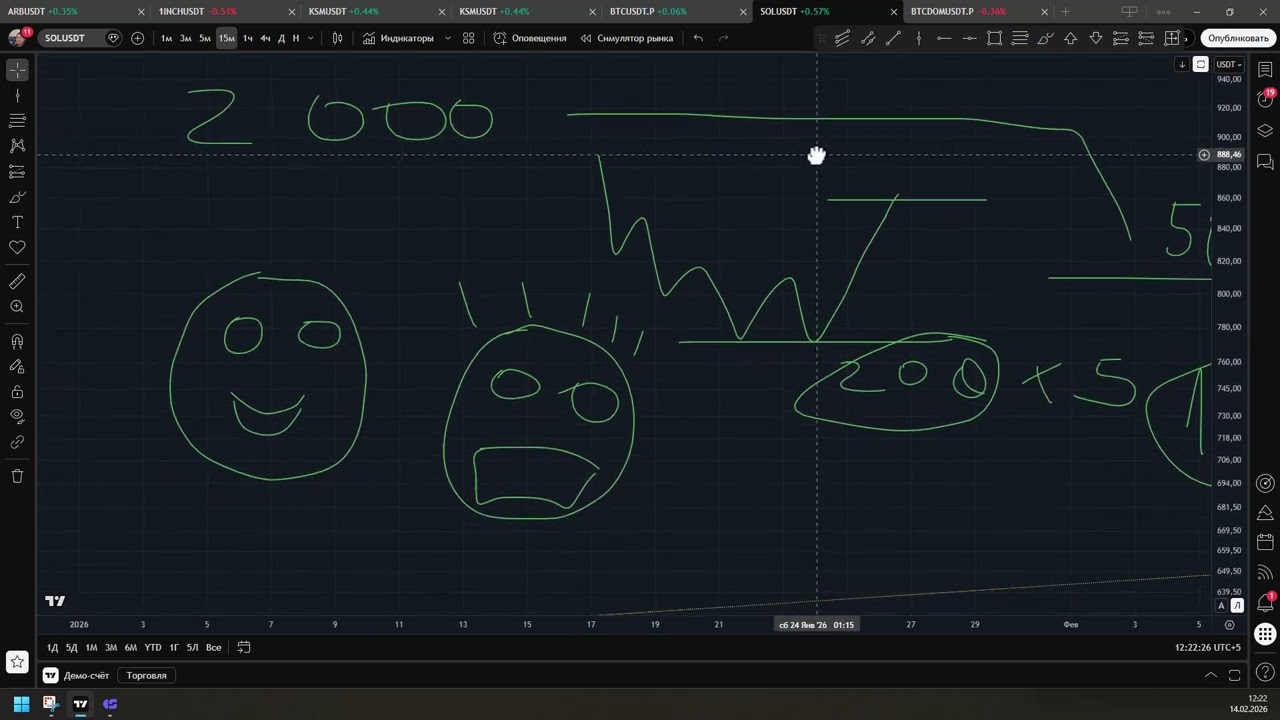The image size is (1280, 720).
Task: Toggle hide all drawings eye icon
Action: (x=17, y=416)
